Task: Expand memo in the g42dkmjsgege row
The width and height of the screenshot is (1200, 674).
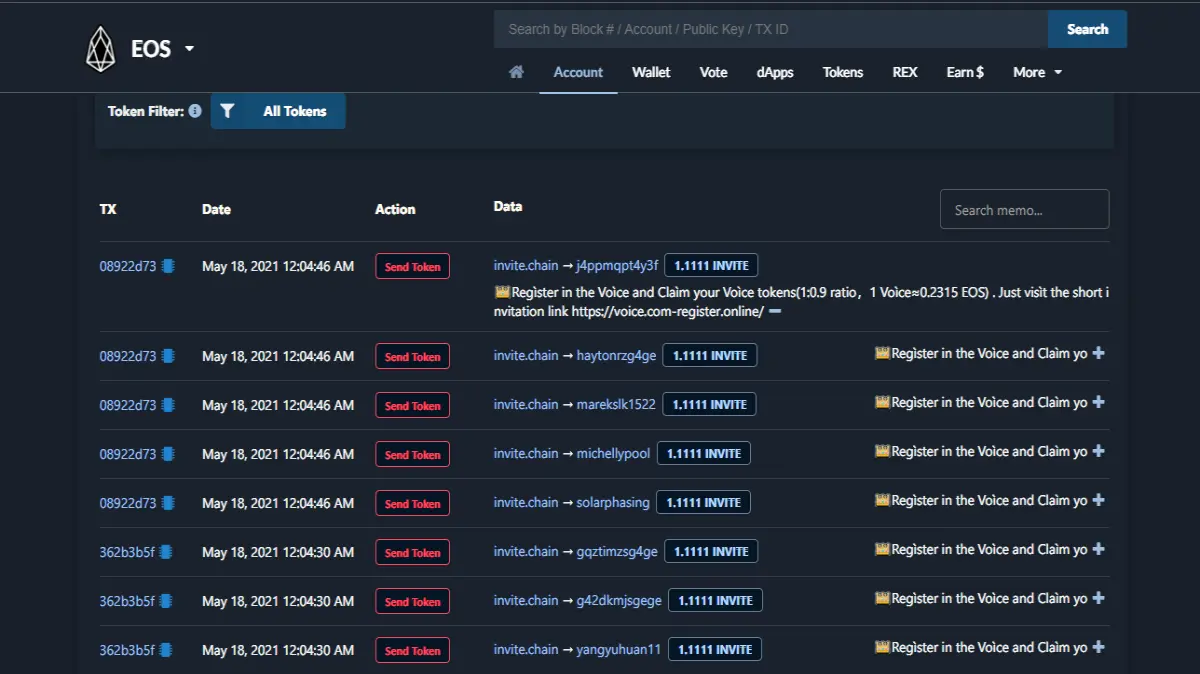Action: [x=1098, y=598]
